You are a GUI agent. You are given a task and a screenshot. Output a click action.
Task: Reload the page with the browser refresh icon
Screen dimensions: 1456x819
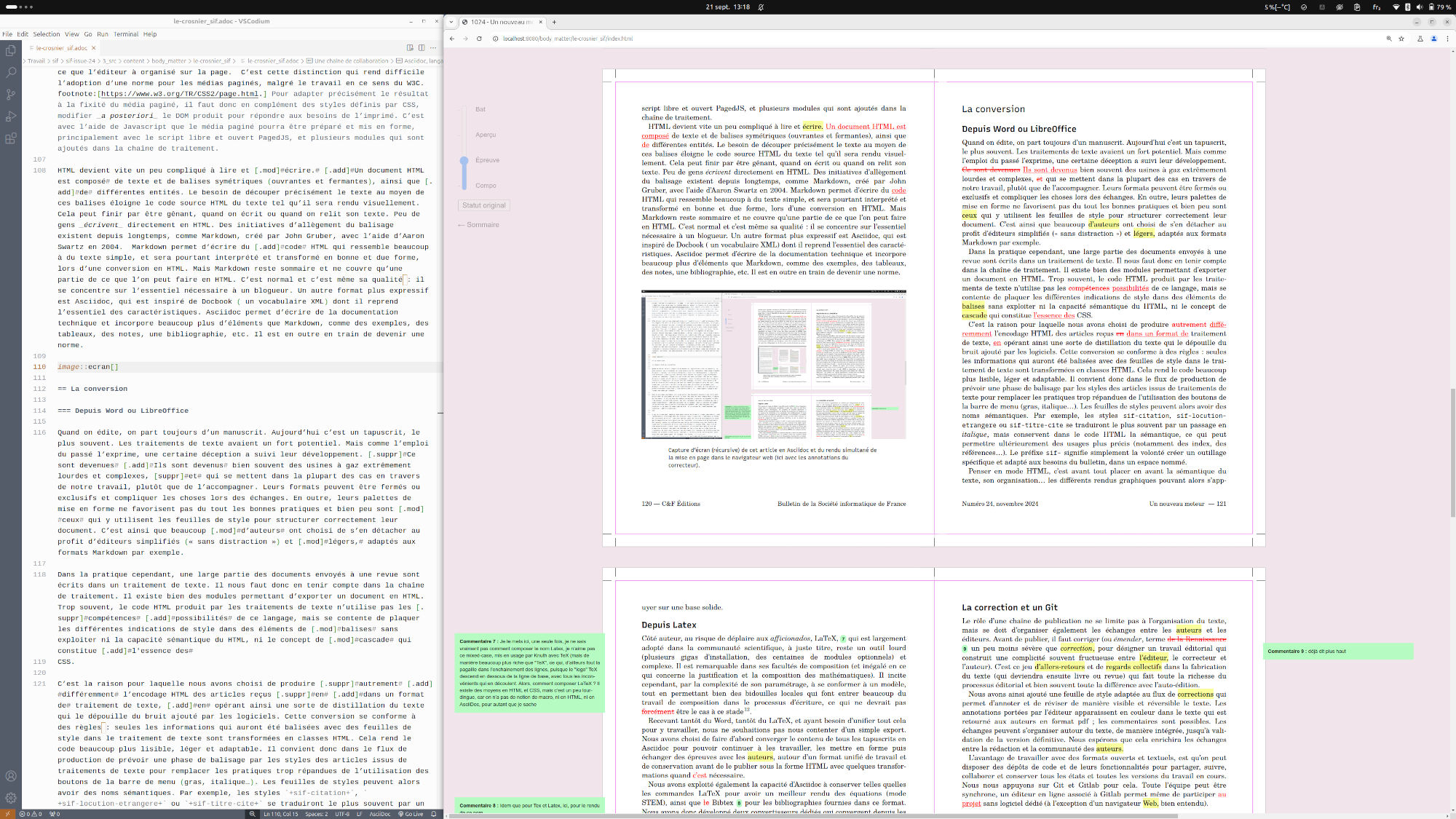pos(478,40)
